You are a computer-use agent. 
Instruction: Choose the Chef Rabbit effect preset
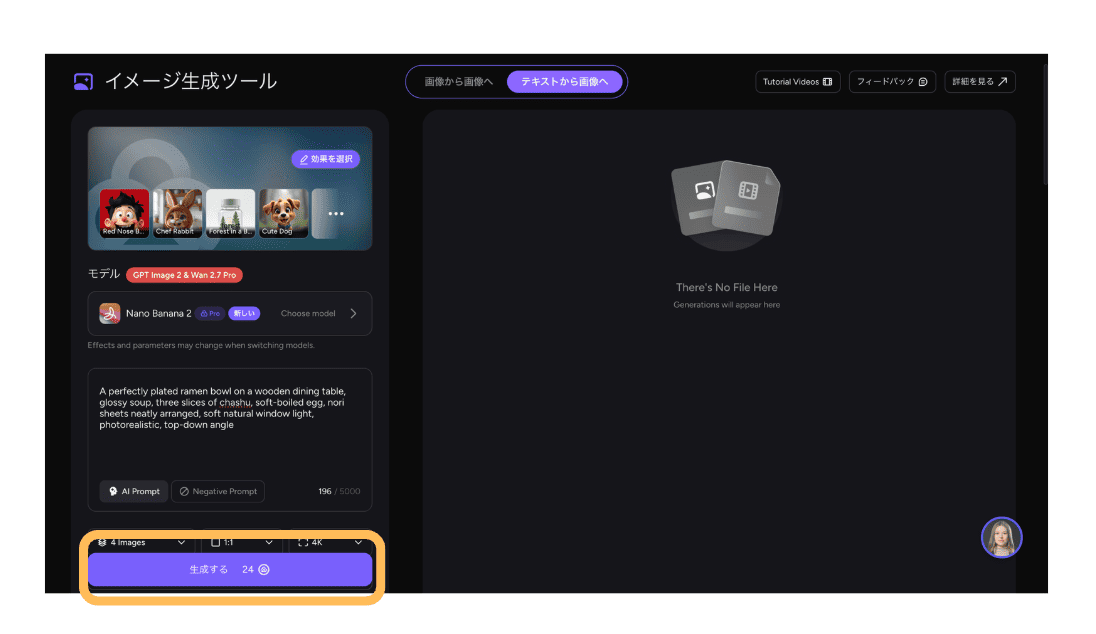pos(177,213)
